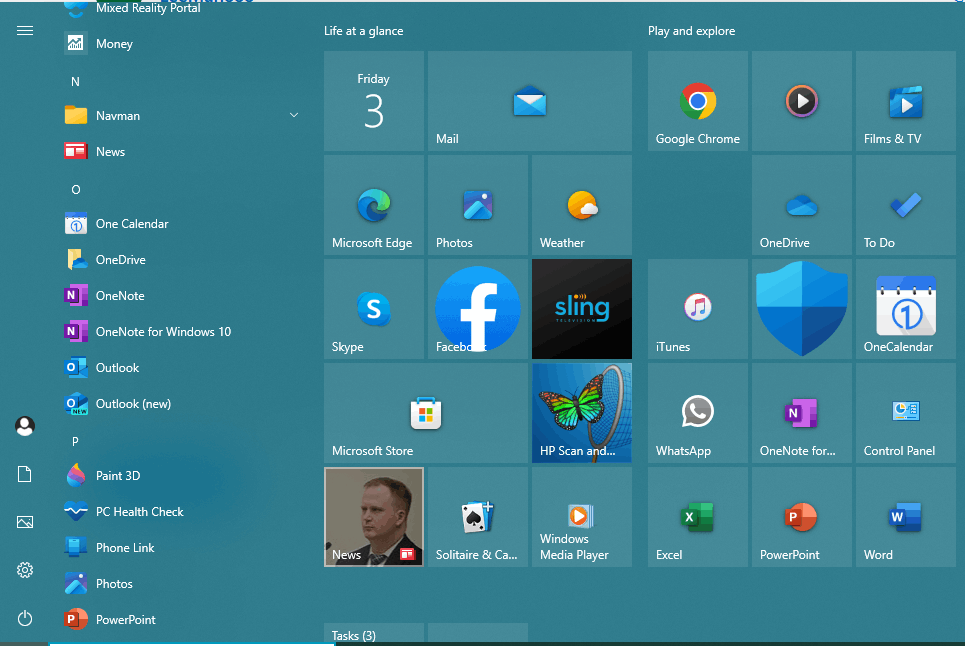Open One Calendar in app list
Viewport: 965px width, 646px height.
coord(182,223)
